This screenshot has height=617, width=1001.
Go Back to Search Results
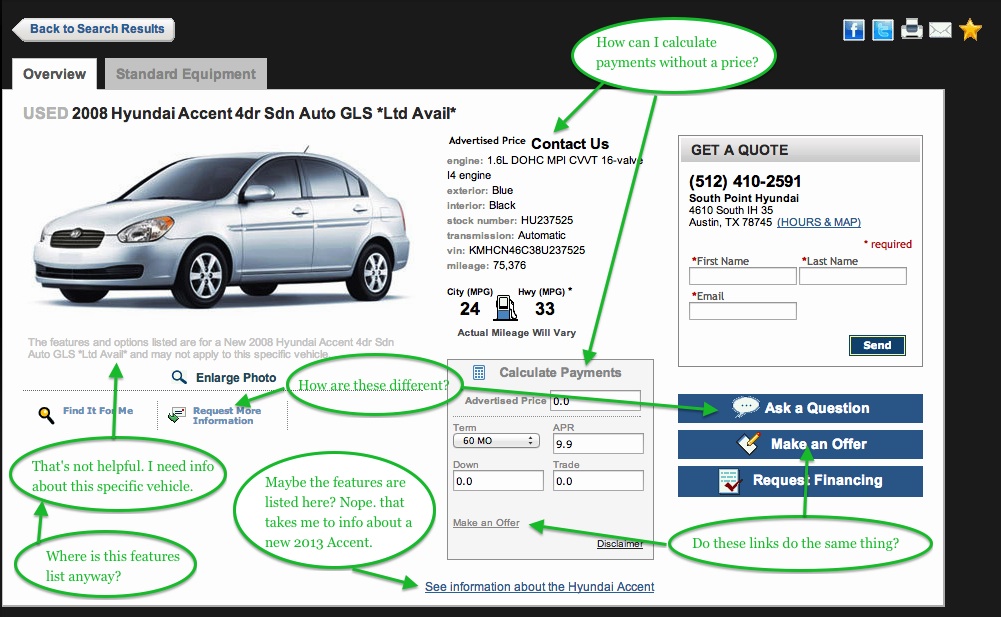(x=93, y=29)
